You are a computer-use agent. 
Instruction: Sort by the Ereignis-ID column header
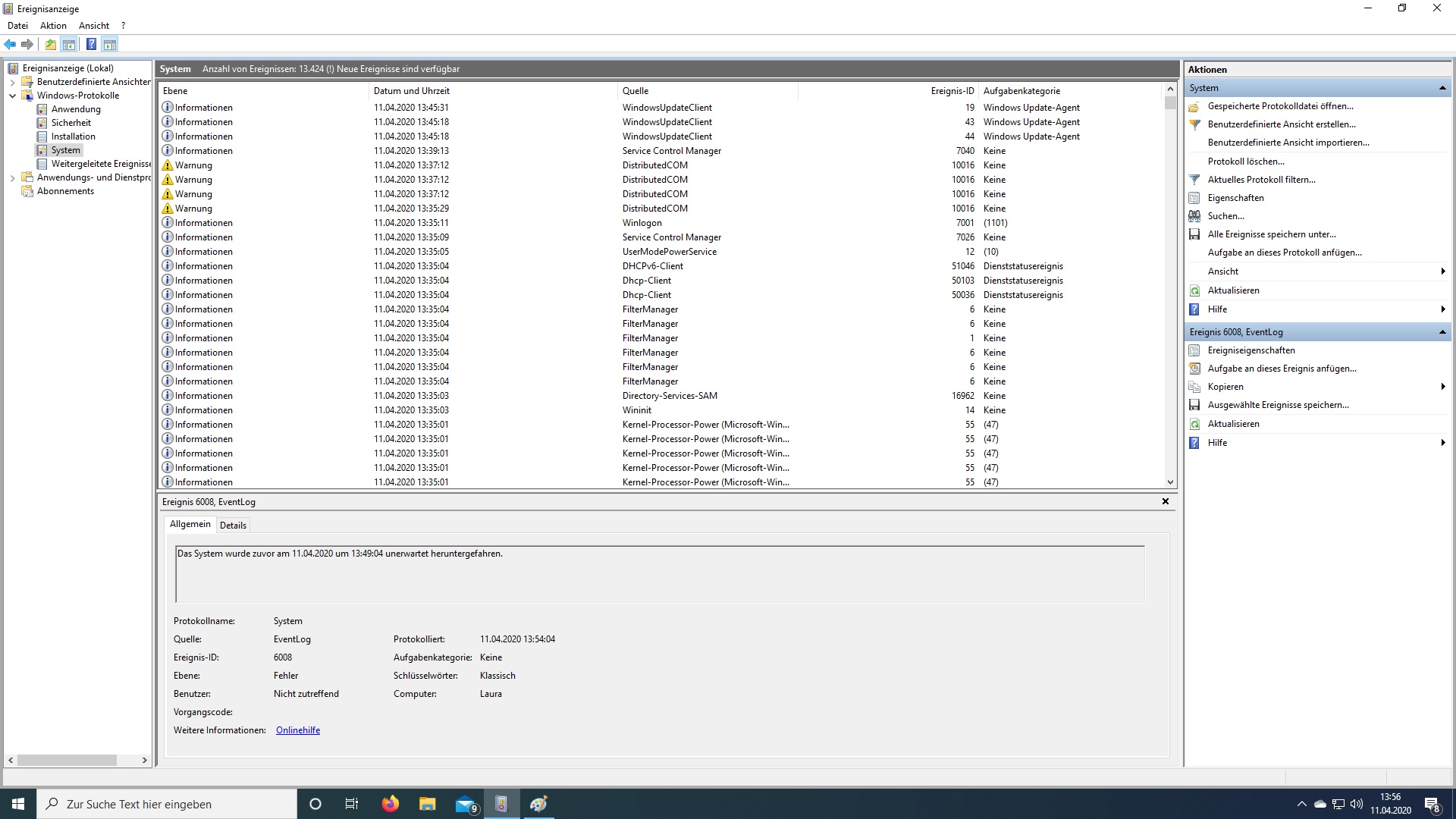point(952,91)
